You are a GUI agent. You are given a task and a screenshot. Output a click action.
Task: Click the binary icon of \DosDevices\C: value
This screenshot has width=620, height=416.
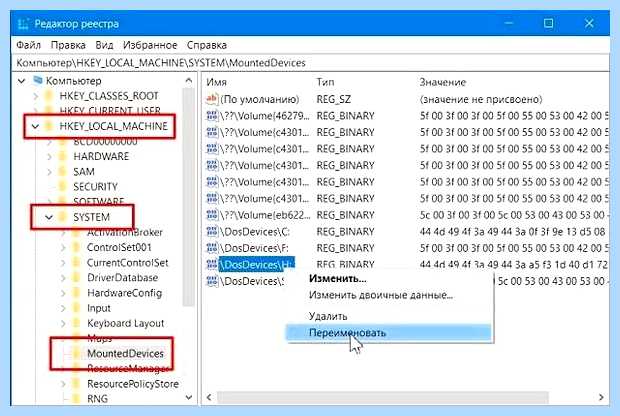point(212,232)
